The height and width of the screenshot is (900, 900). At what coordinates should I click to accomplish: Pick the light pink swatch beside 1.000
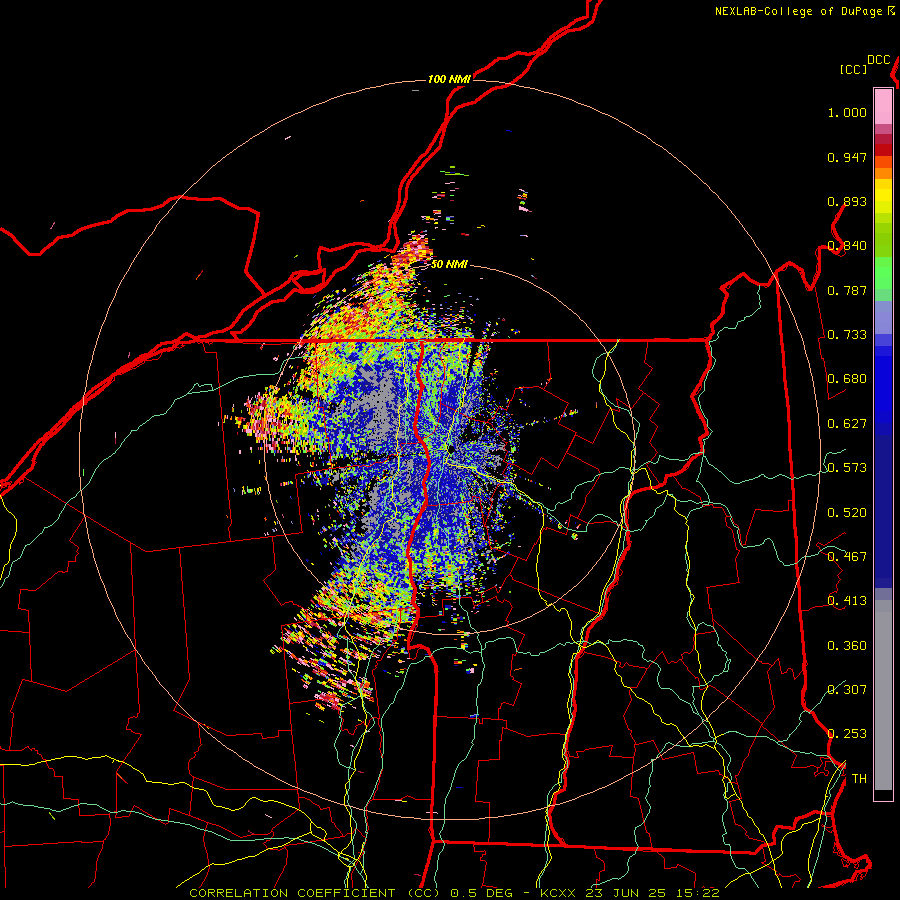[883, 107]
